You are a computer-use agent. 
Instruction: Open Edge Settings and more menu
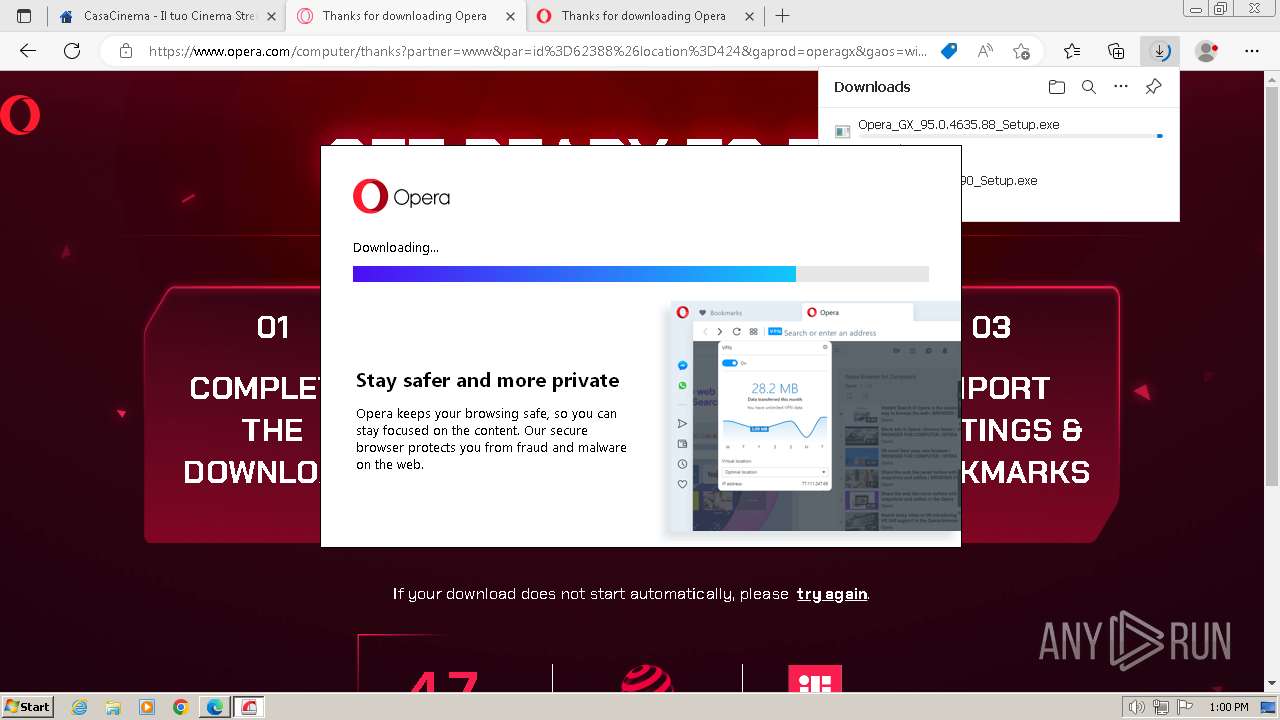(1252, 51)
